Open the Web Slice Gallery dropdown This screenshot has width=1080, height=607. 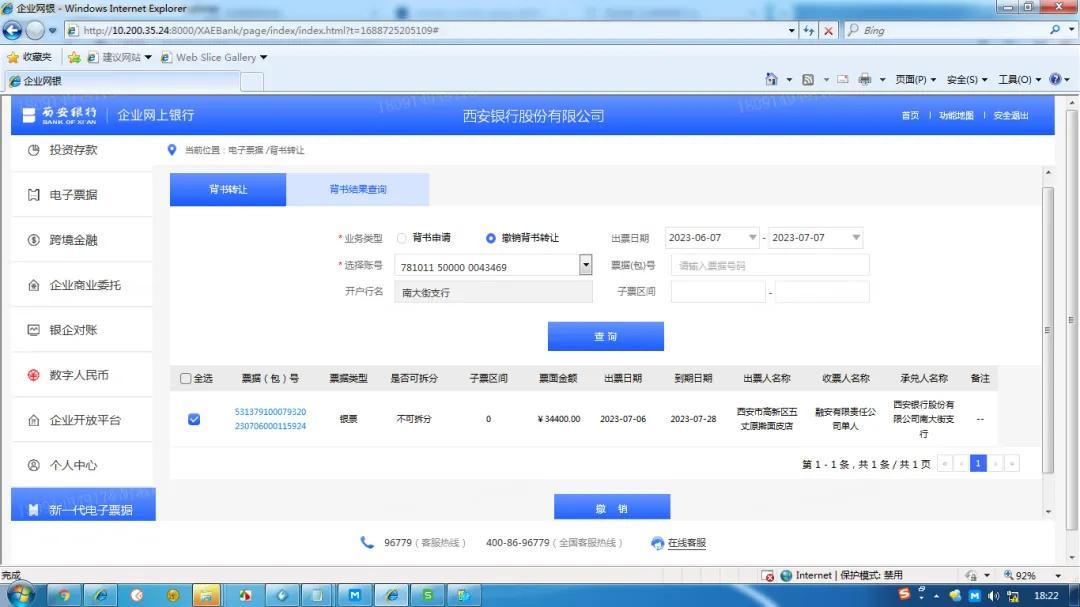pos(264,57)
